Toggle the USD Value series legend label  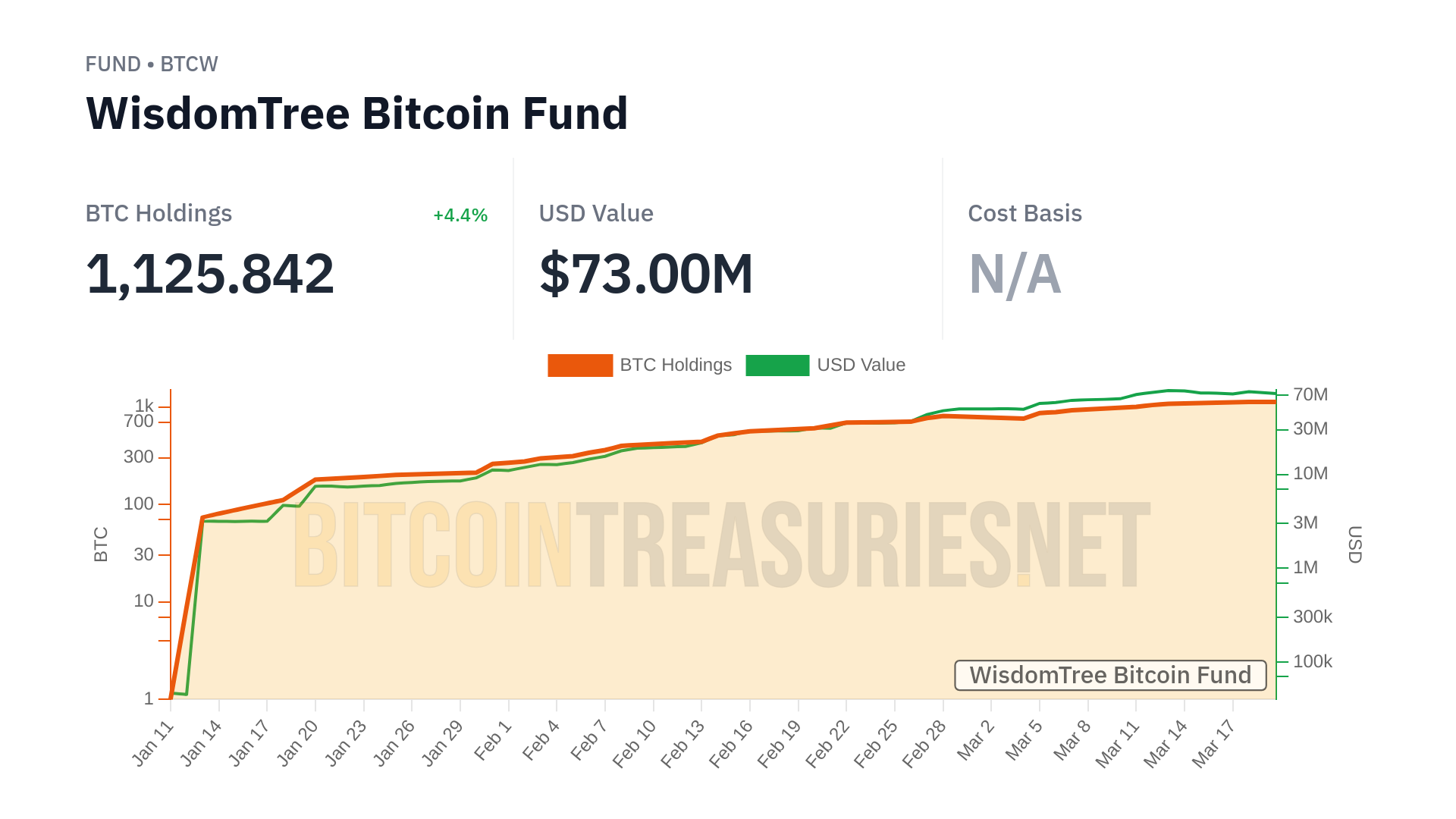[861, 366]
